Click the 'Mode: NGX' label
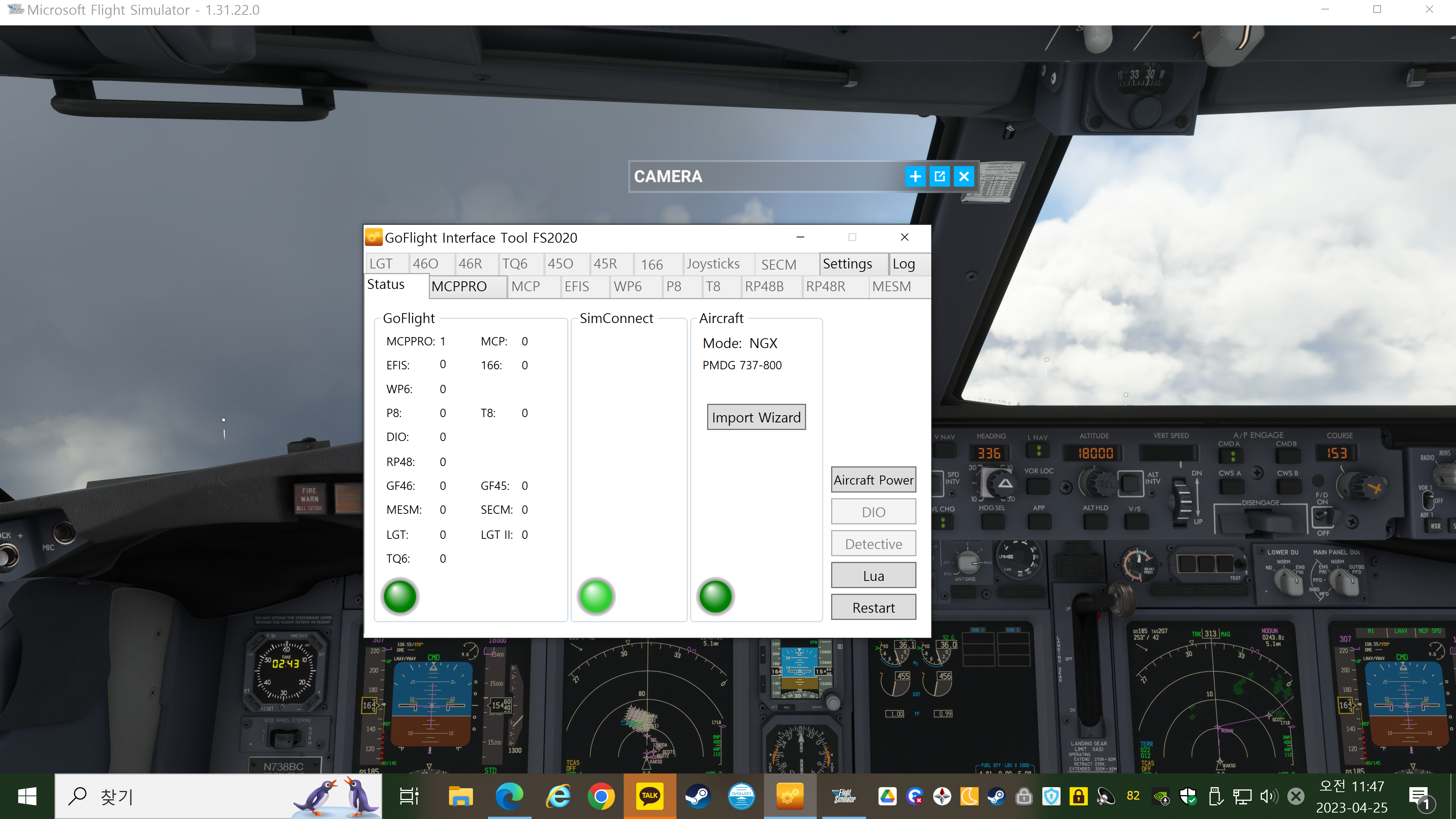Screen dimensions: 1456x819 click(x=740, y=344)
